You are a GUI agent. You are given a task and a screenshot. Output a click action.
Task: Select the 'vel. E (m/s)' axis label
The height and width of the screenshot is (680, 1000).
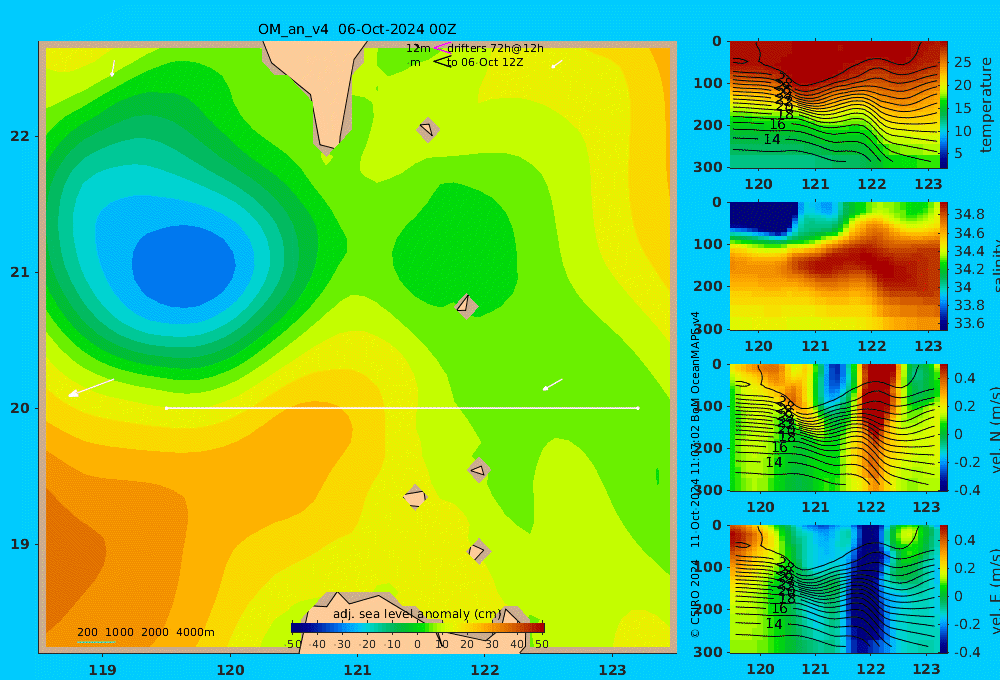tap(993, 591)
